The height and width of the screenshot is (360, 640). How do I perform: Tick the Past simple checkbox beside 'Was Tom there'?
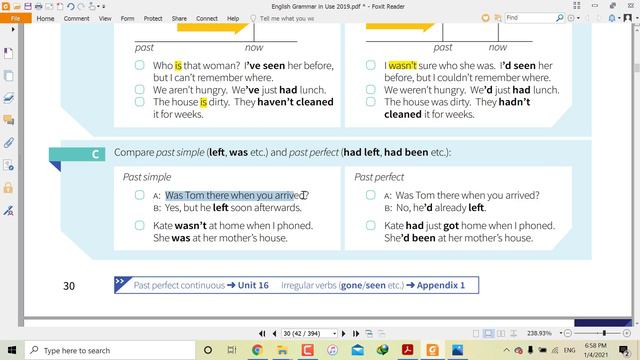(140, 195)
